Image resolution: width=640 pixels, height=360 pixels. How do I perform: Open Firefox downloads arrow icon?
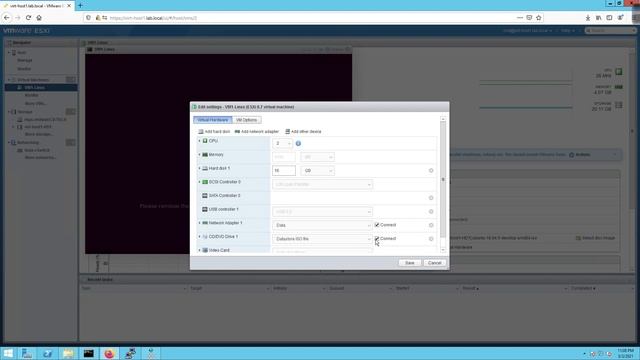click(588, 18)
